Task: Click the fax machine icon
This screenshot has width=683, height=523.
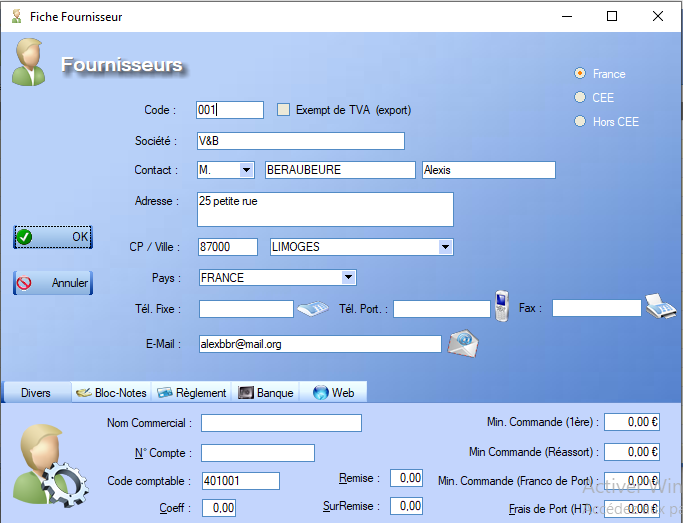Action: (661, 305)
